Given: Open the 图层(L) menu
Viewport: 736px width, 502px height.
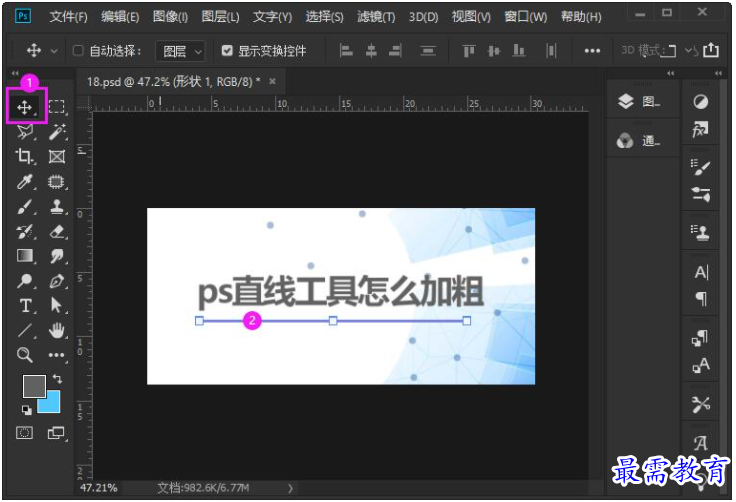Looking at the screenshot, I should tap(220, 17).
